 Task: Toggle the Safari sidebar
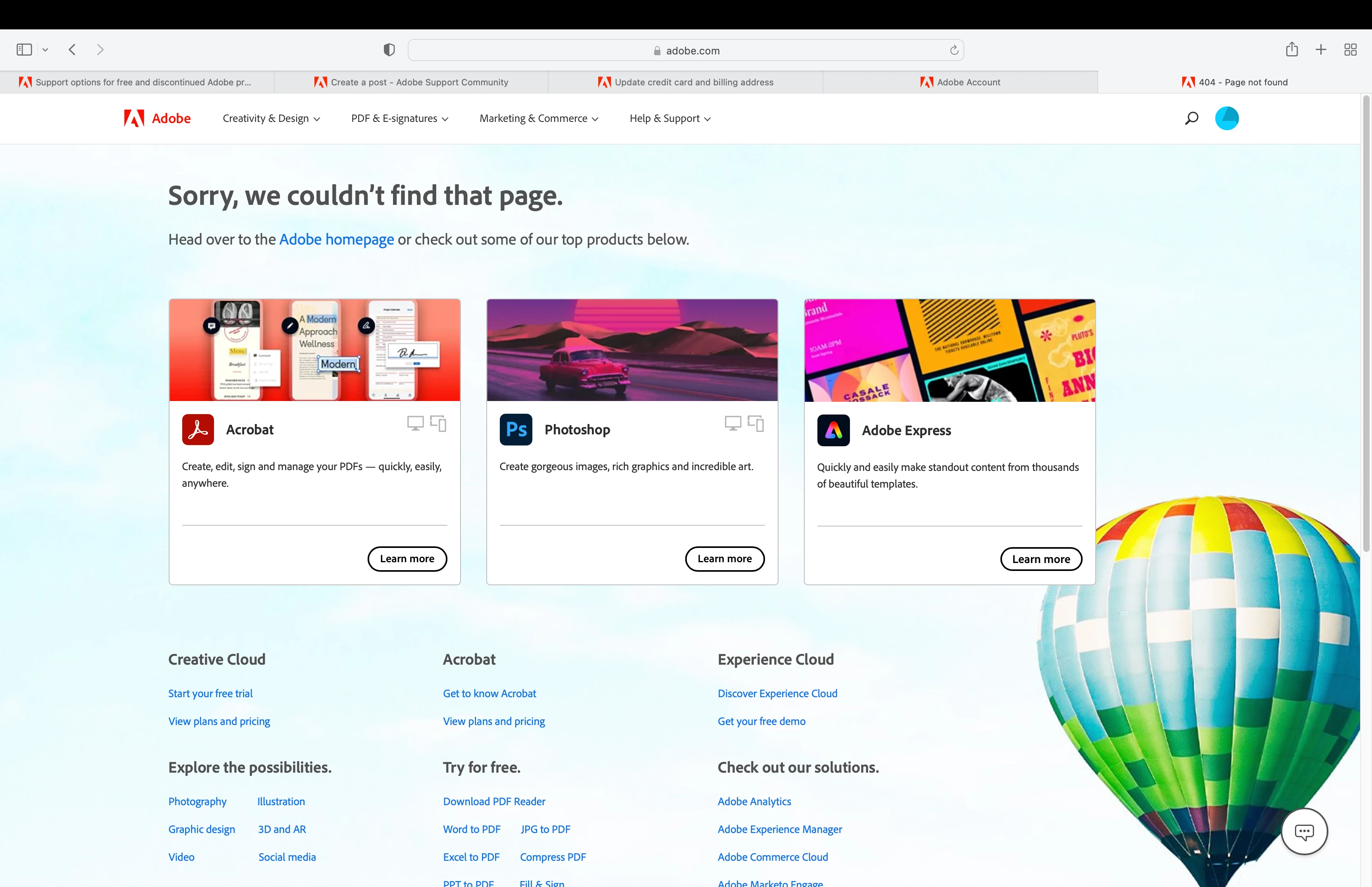(24, 50)
